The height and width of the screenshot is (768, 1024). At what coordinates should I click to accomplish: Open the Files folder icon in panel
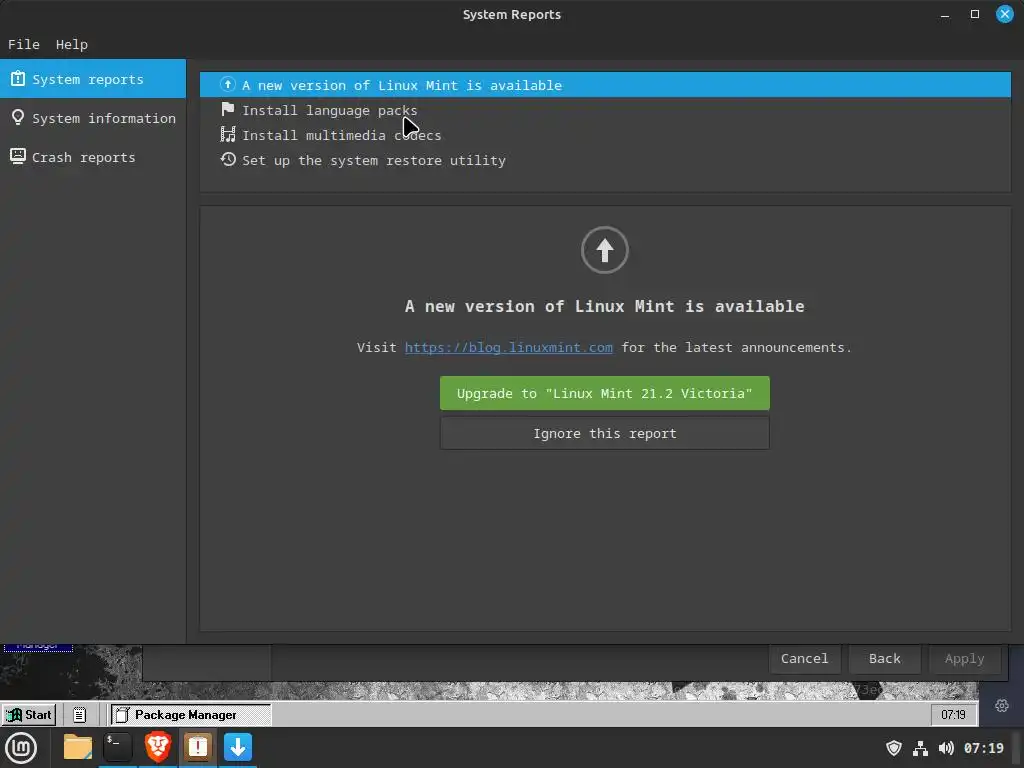pyautogui.click(x=78, y=747)
